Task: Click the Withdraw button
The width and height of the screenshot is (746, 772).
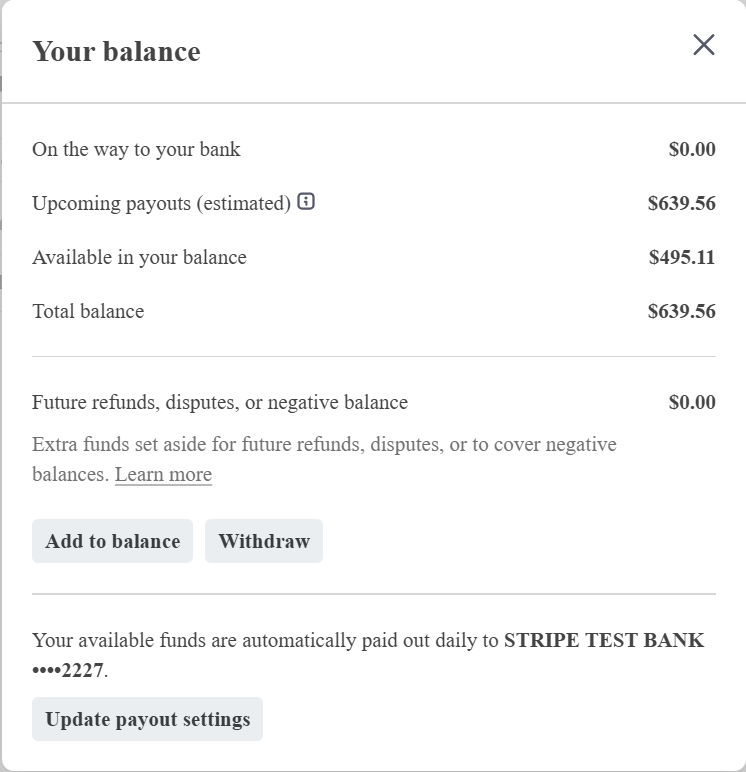Action: tap(264, 541)
